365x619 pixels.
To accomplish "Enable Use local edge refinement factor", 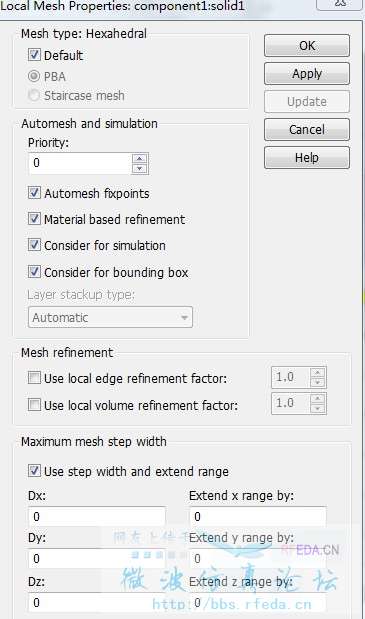I will pyautogui.click(x=34, y=378).
